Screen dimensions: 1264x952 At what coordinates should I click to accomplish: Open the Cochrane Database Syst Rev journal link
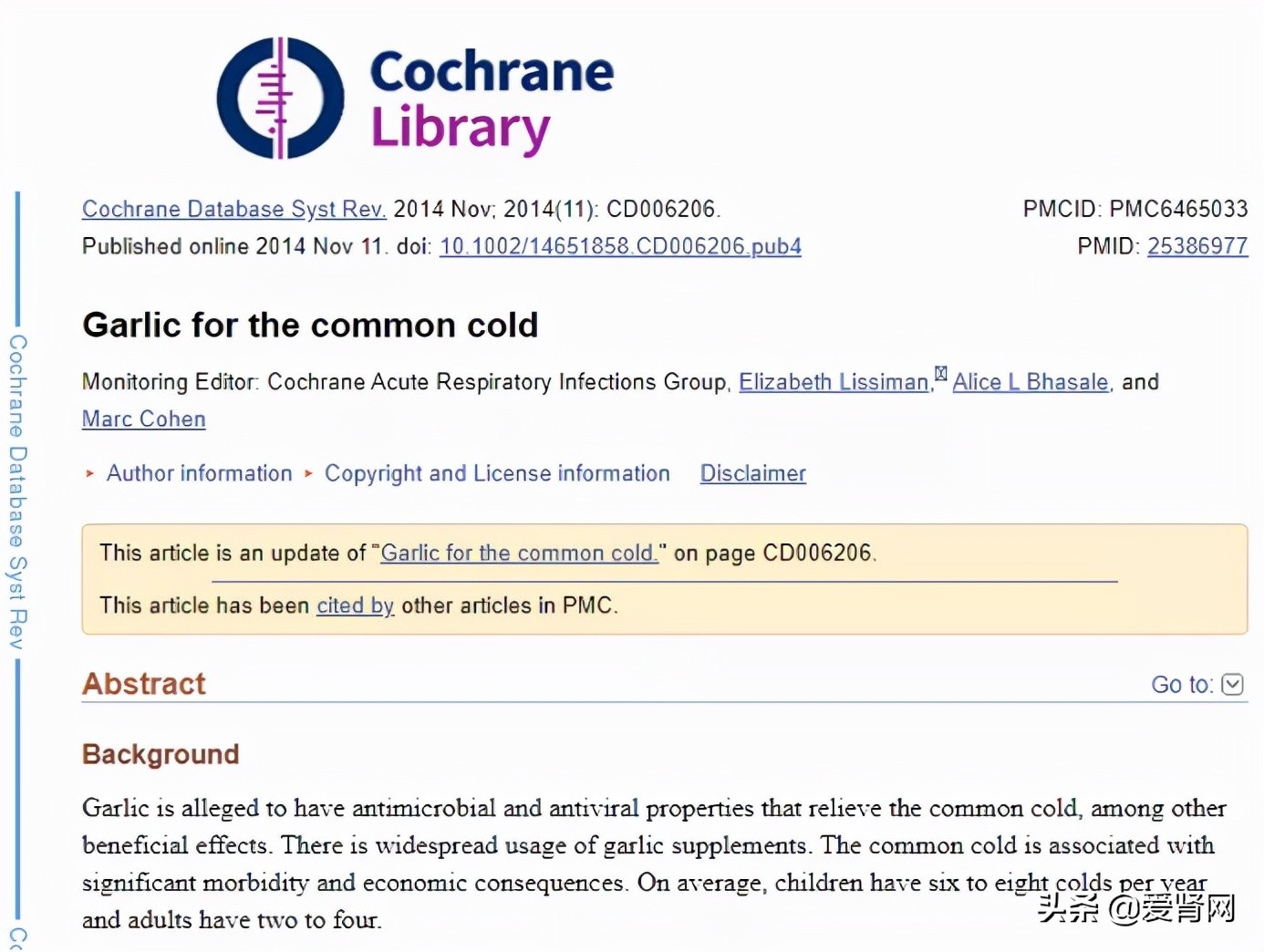234,209
